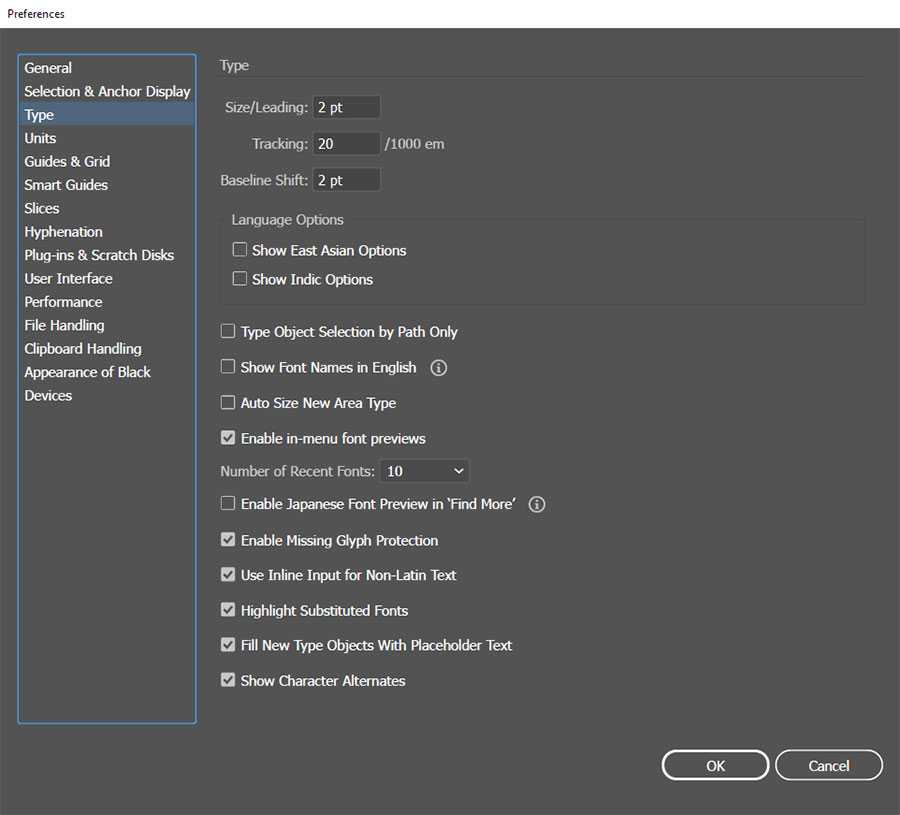
Task: Disable in-menu font previews checkbox
Action: (x=228, y=438)
